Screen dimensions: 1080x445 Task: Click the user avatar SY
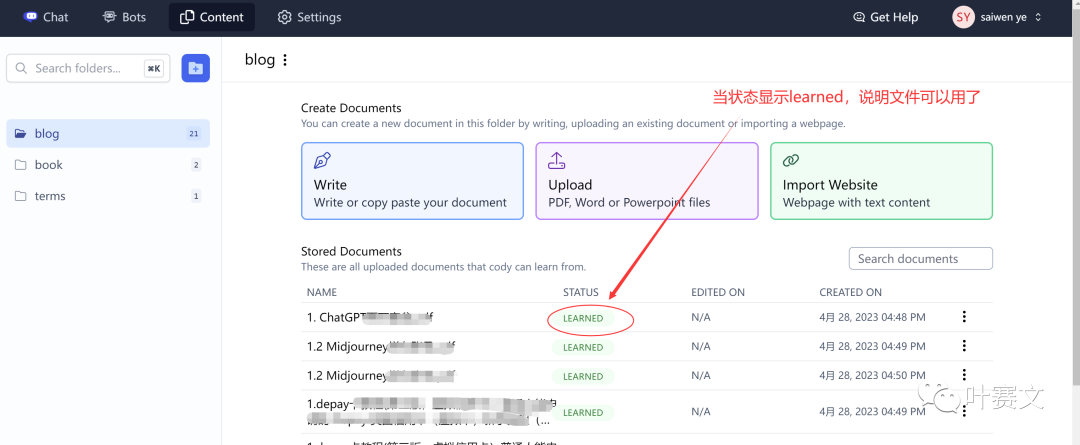tap(963, 17)
